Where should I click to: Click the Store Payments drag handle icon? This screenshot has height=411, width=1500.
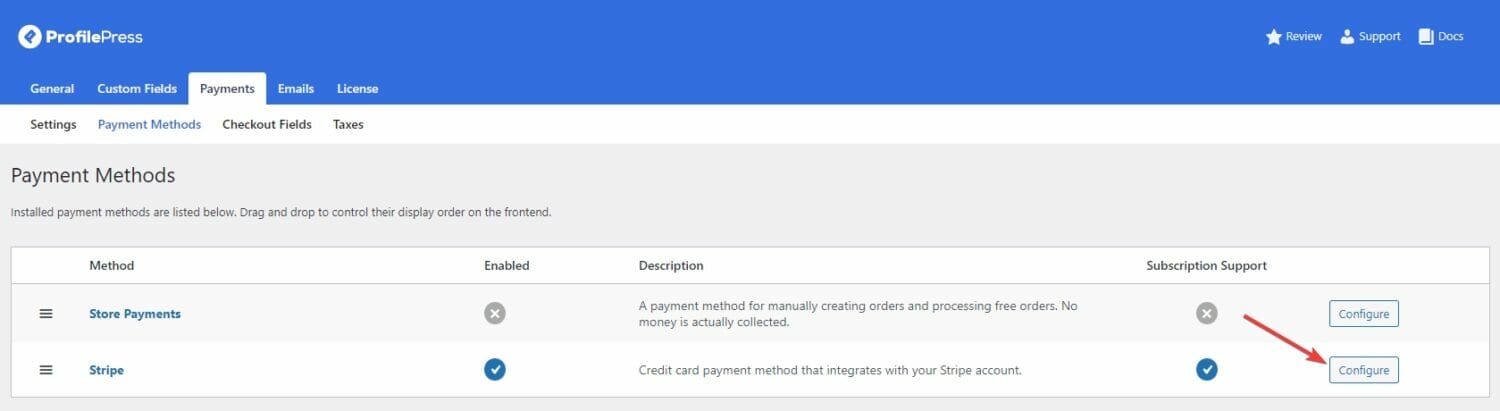pos(46,314)
